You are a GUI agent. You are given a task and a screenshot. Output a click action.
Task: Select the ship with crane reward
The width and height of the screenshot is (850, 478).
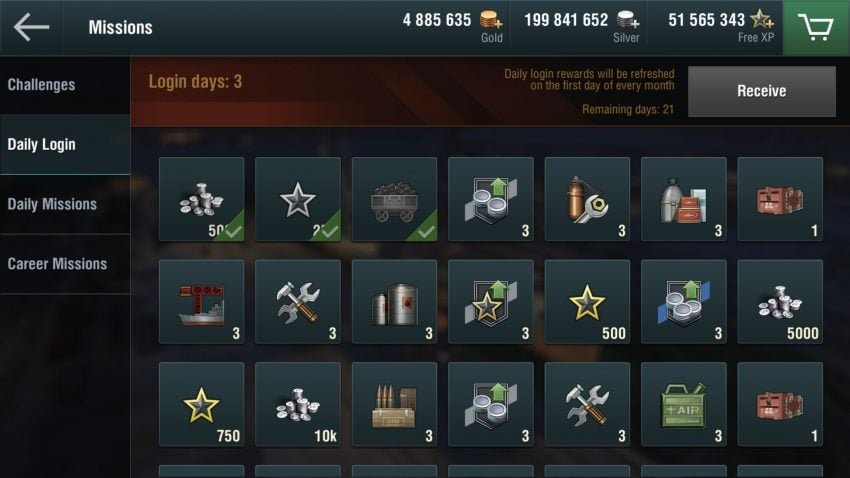(201, 301)
